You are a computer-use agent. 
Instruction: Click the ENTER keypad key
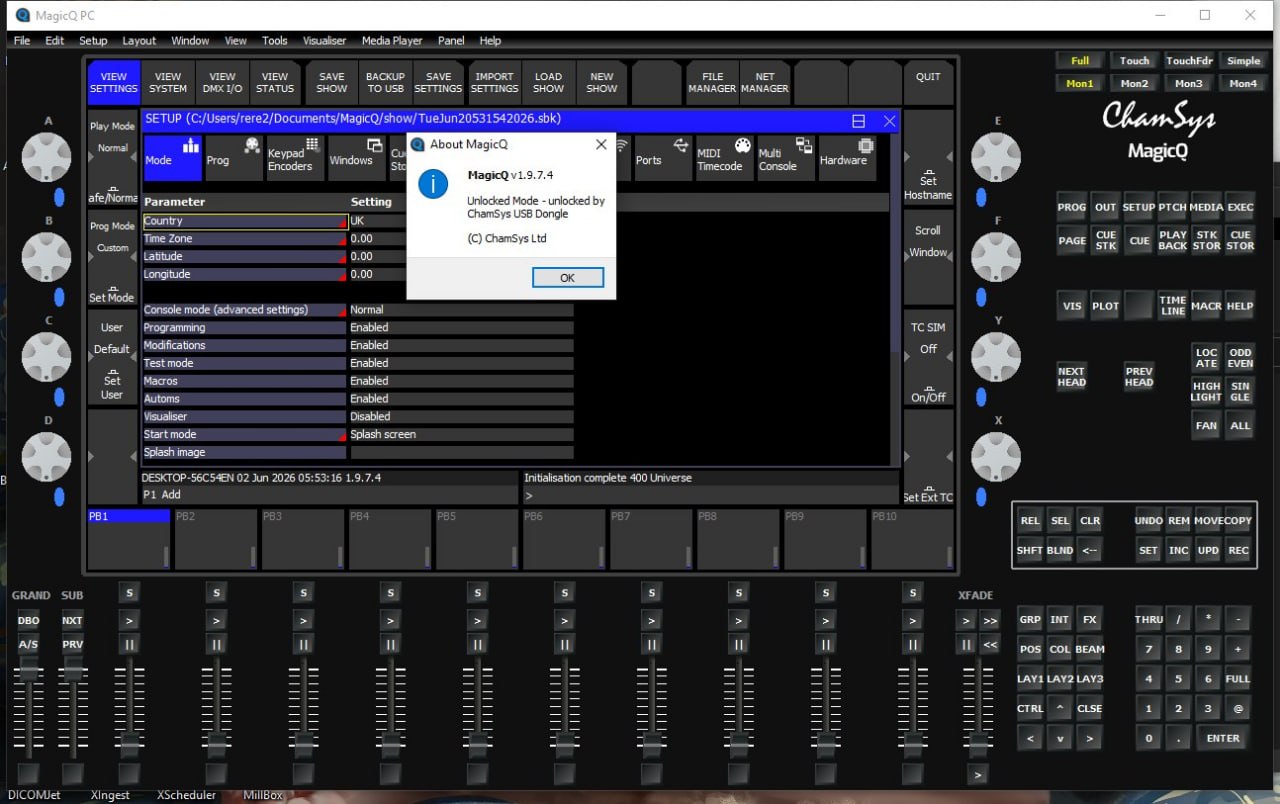(1223, 739)
